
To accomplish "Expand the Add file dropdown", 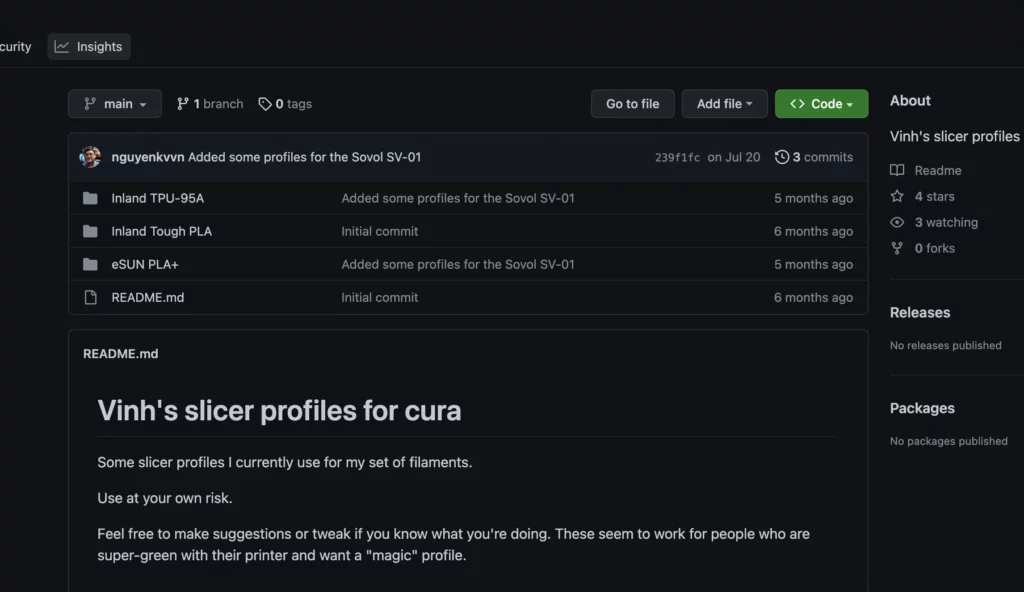I will click(724, 103).
